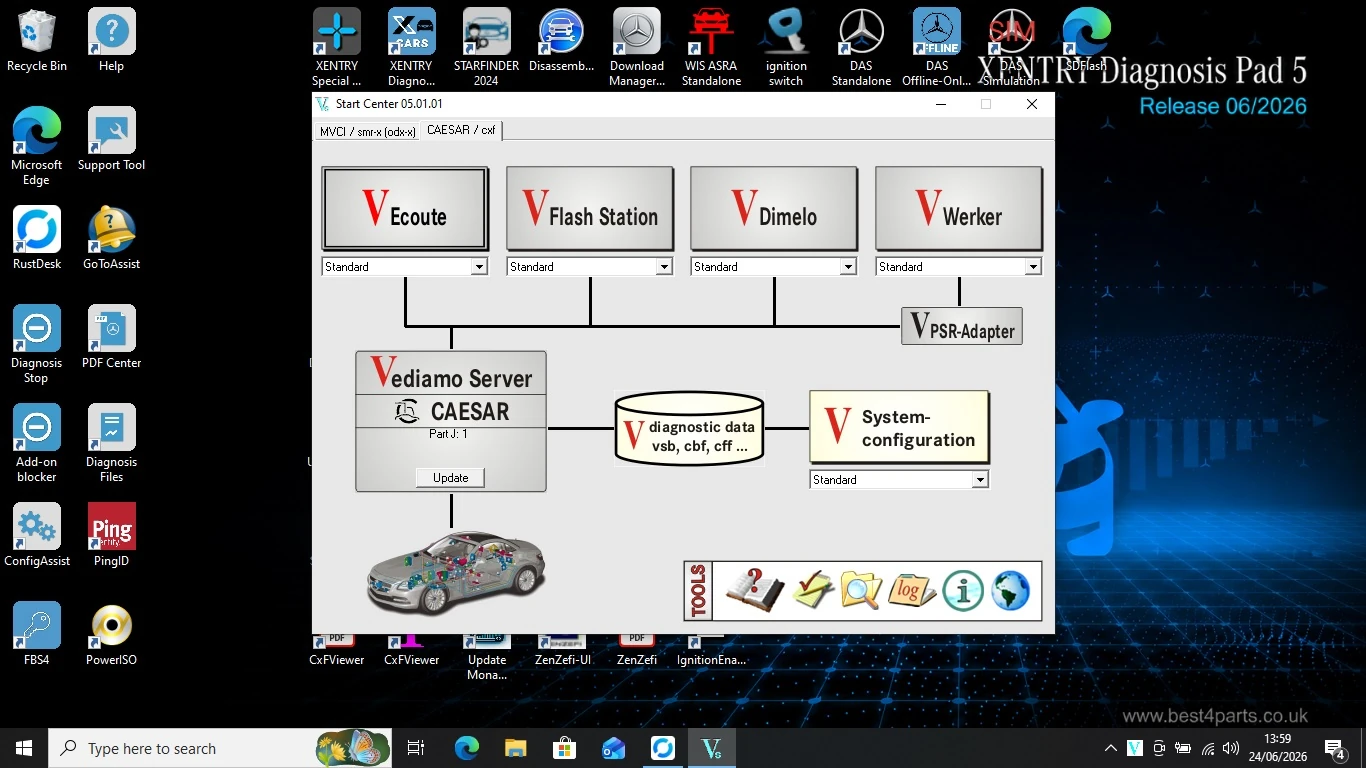Open the checklist notepad tool icon
Viewport: 1366px width, 768px height.
pos(813,590)
